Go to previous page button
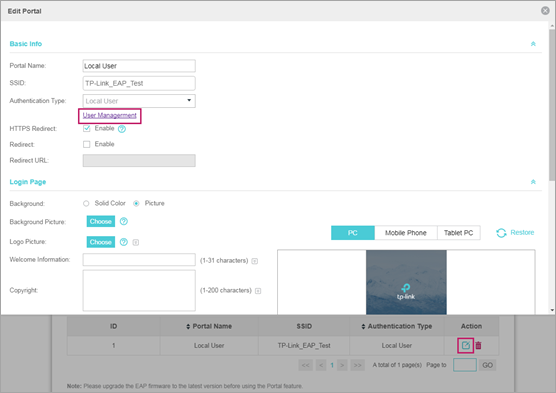 321,365
